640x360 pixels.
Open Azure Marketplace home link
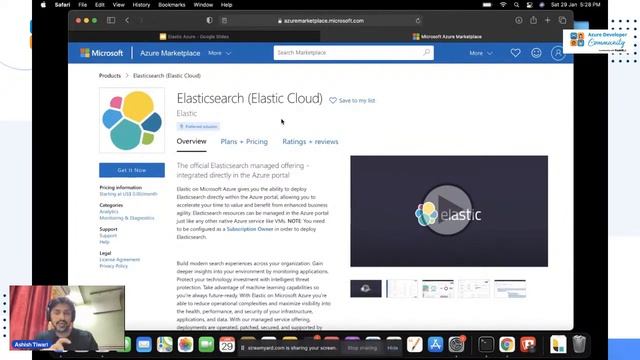pos(170,53)
